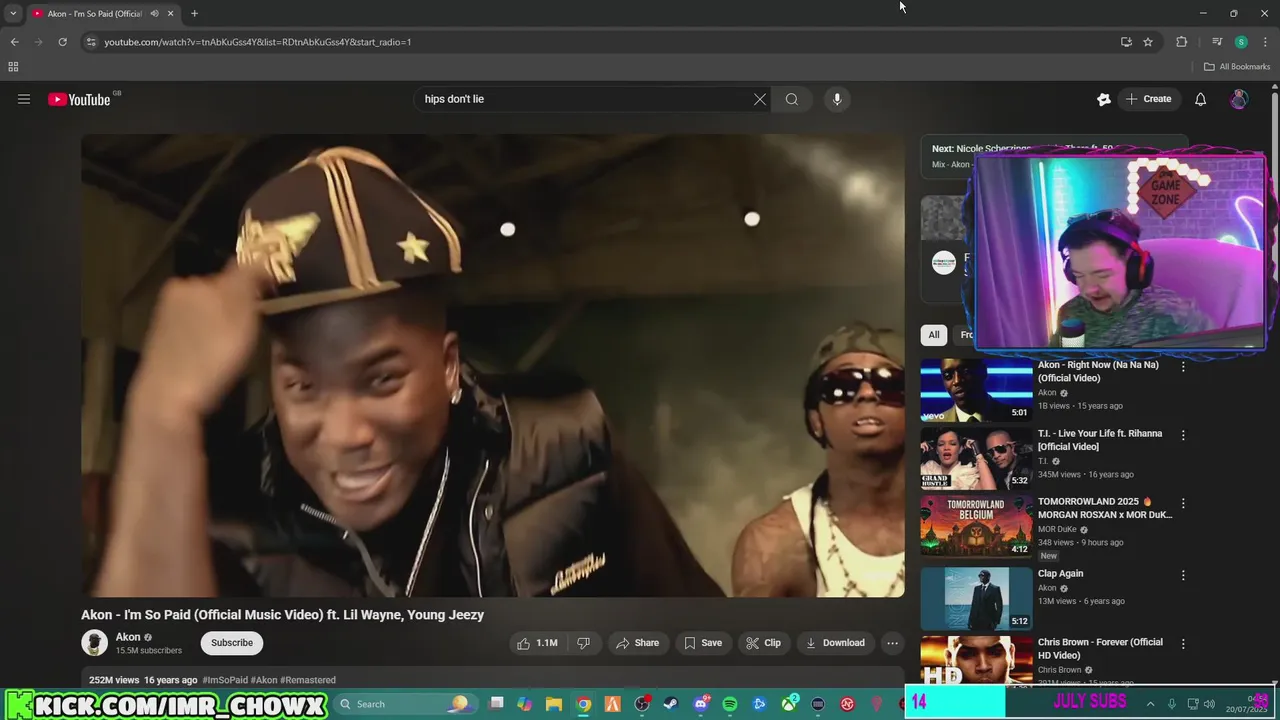Open Akon channel name link
The image size is (1280, 720).
point(128,637)
